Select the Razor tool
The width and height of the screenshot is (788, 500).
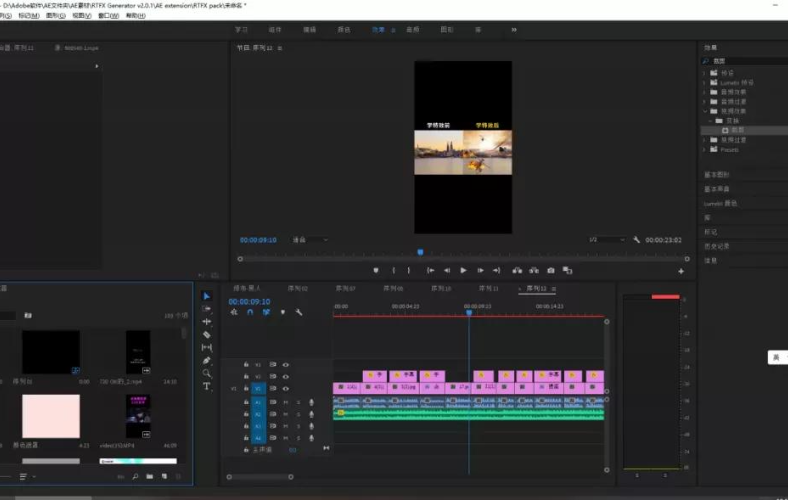click(207, 335)
